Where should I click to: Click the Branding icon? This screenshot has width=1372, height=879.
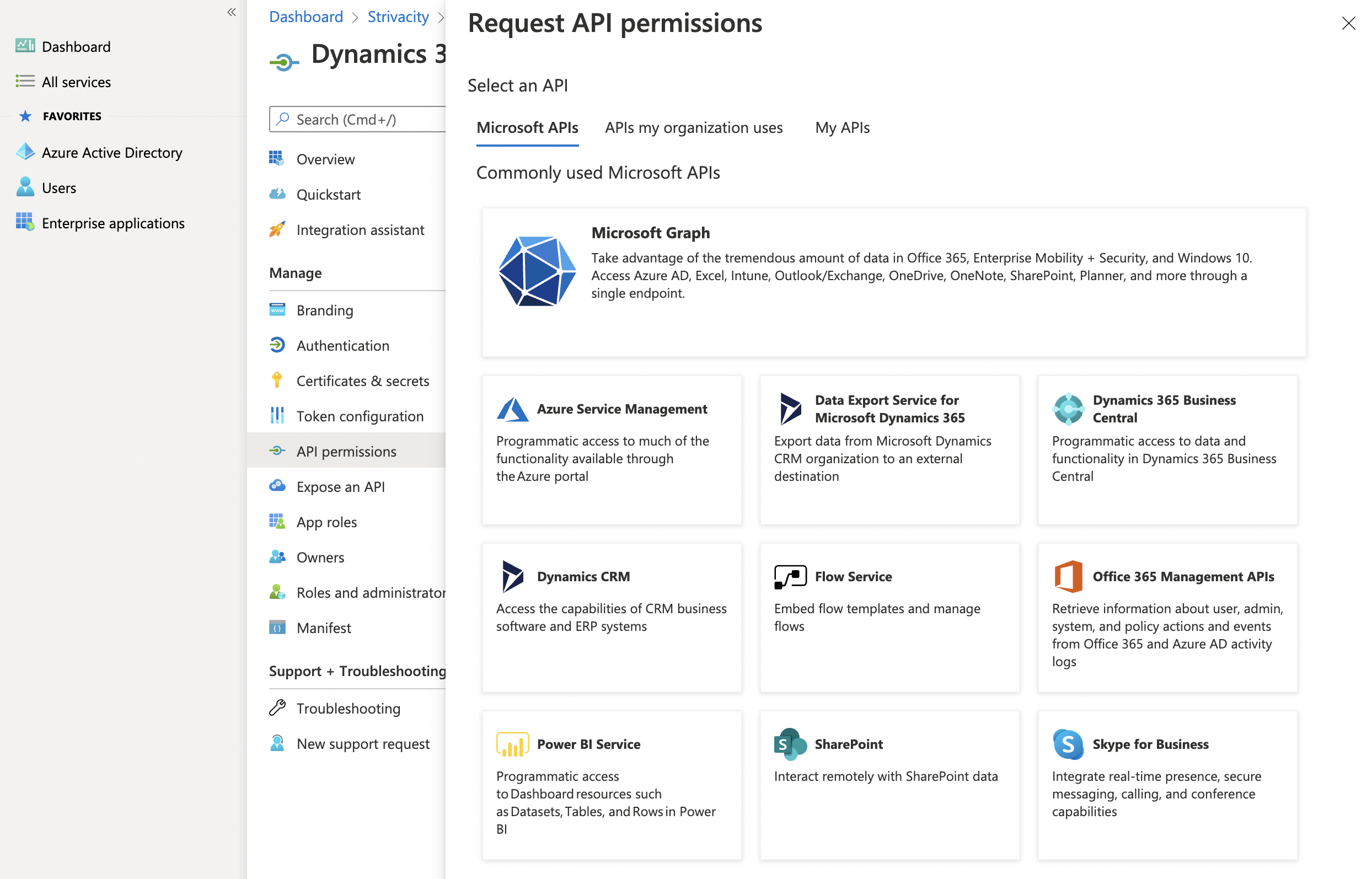pyautogui.click(x=277, y=310)
